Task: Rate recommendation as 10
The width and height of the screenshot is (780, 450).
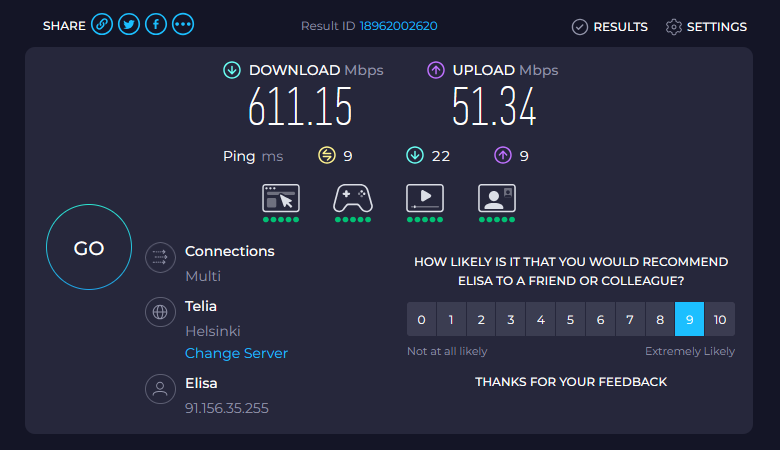Action: (720, 319)
